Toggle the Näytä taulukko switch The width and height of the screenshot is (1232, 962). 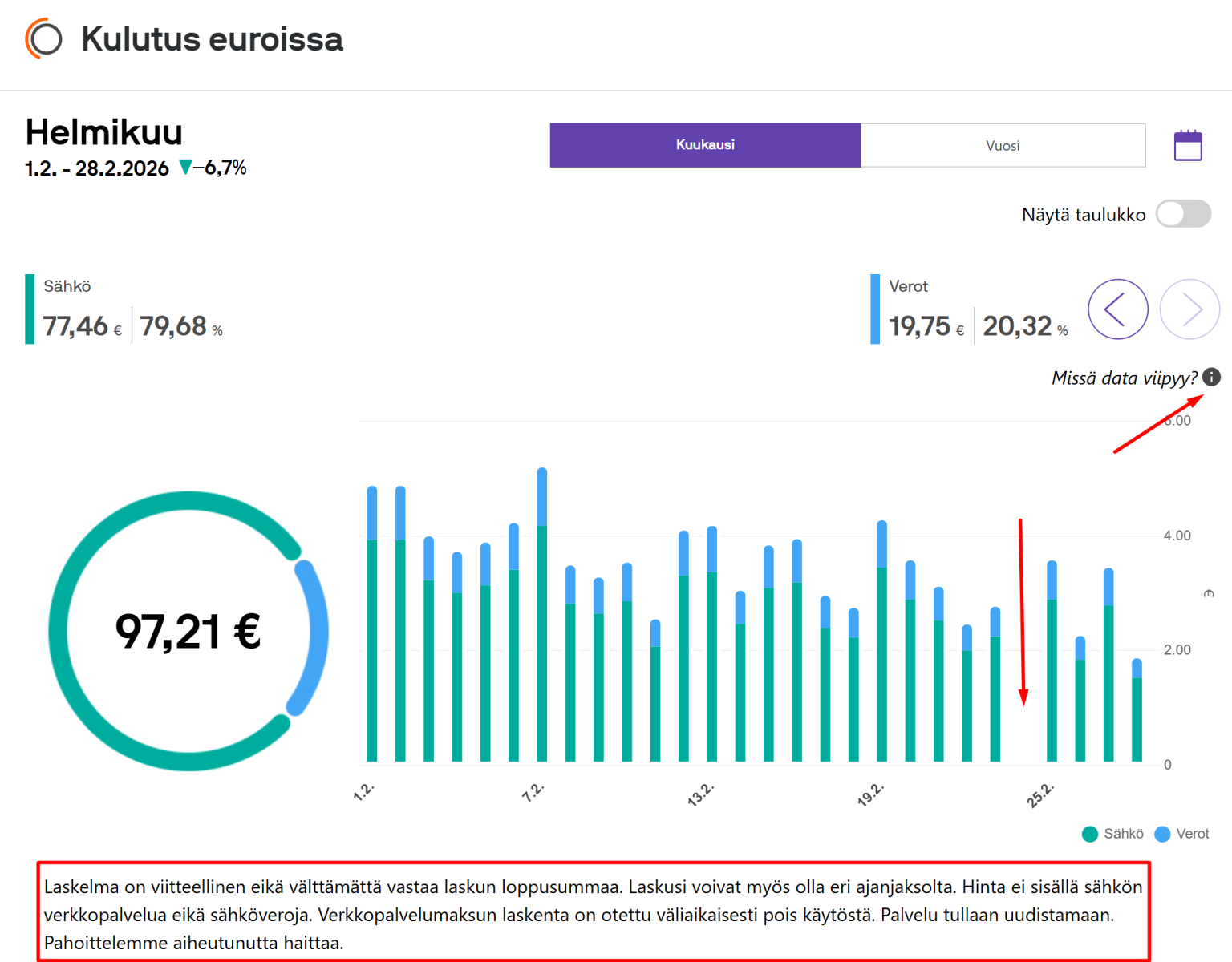(x=1183, y=214)
